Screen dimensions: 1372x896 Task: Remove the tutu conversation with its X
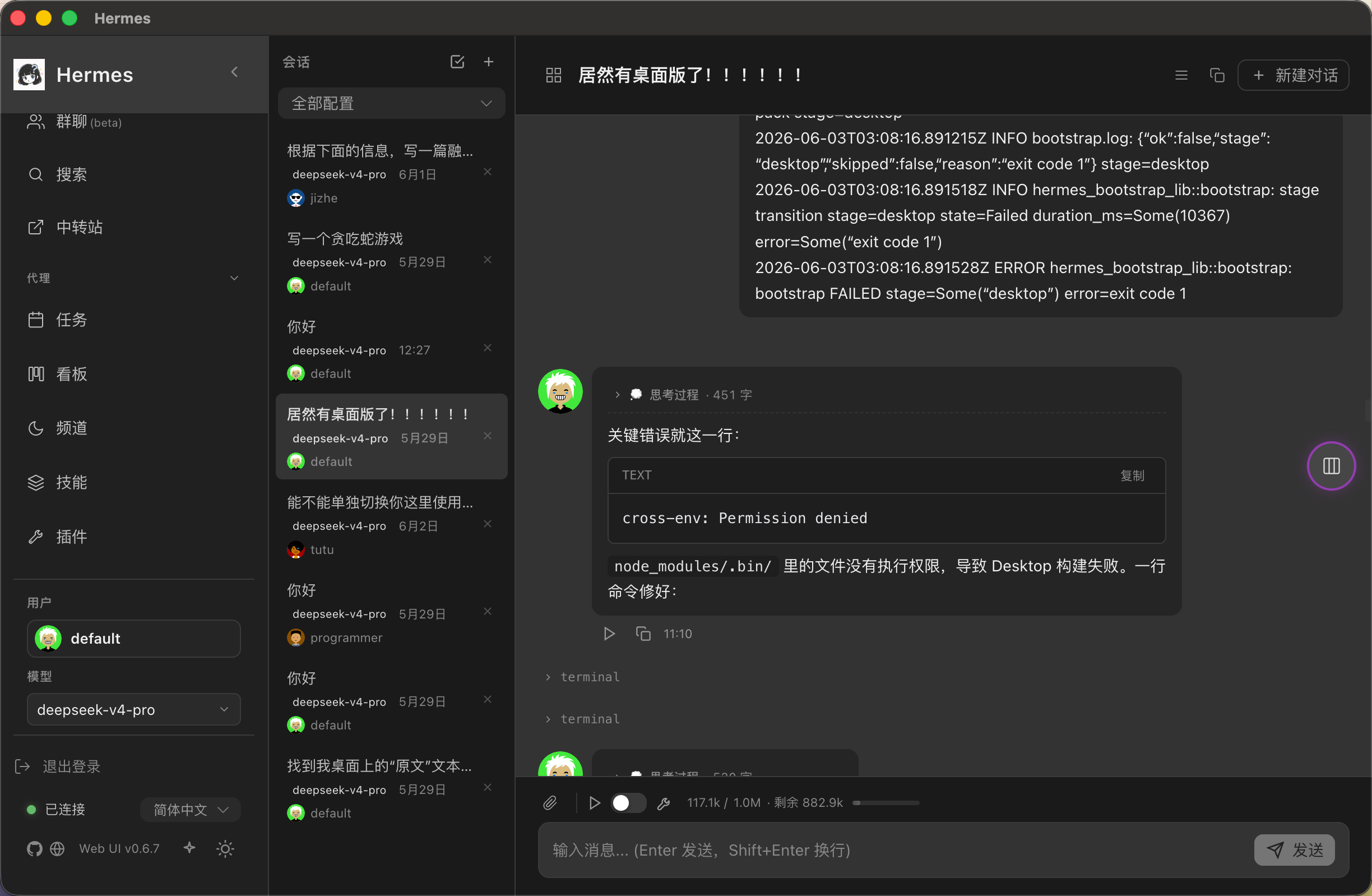click(x=487, y=524)
